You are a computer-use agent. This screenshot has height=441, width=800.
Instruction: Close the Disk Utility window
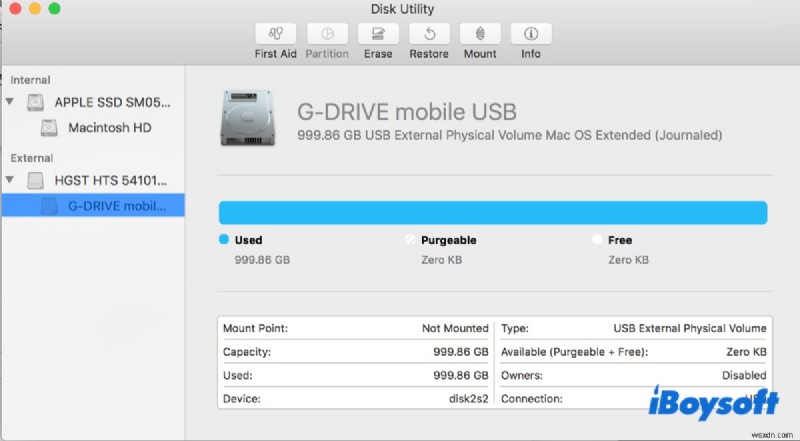click(x=15, y=9)
